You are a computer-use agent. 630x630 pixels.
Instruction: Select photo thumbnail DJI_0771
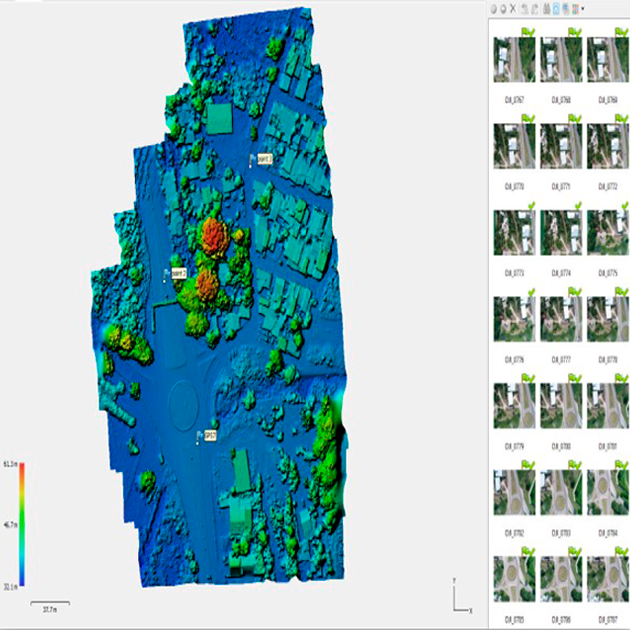559,146
